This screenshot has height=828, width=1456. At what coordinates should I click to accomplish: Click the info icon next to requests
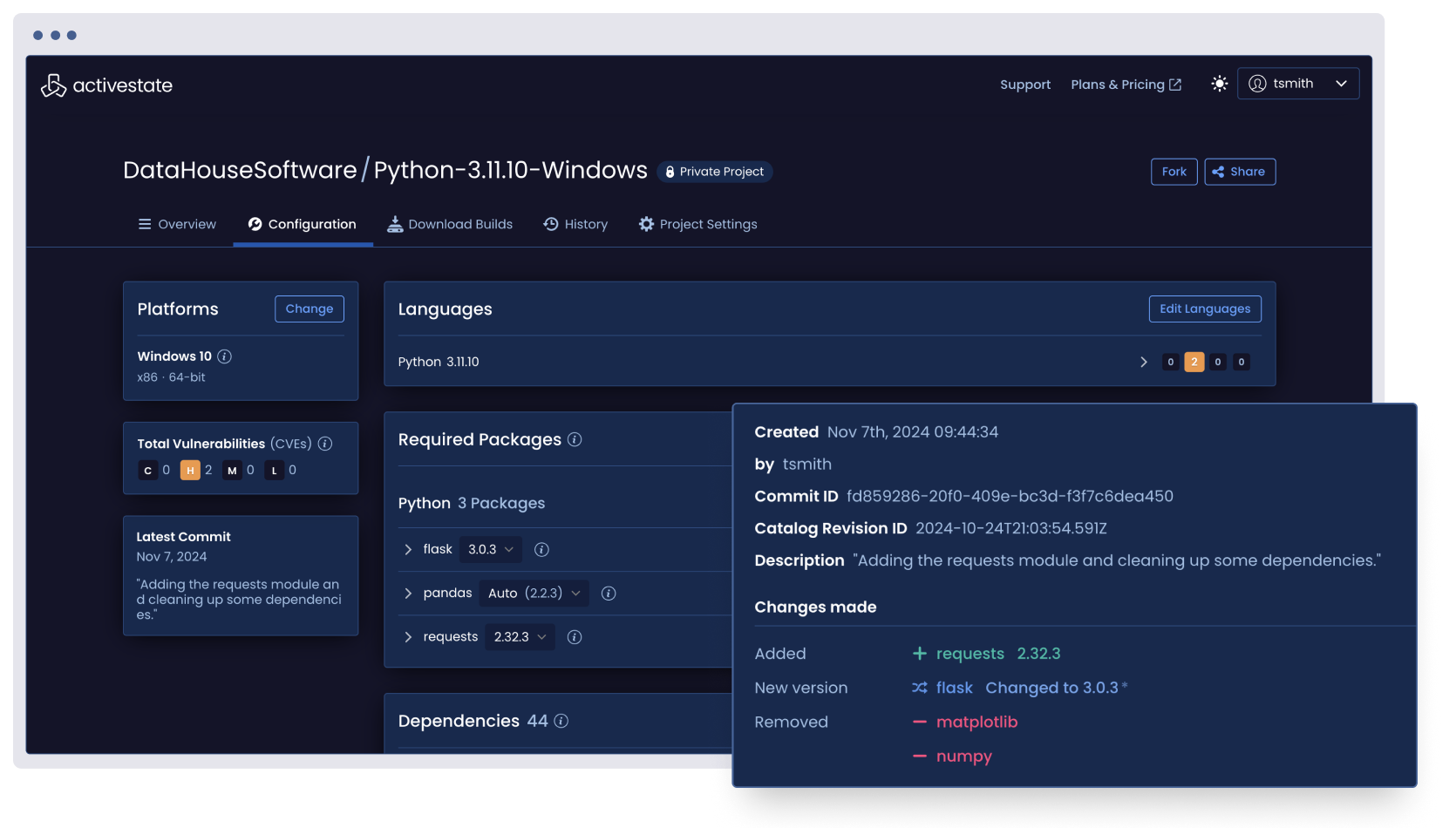coord(575,637)
